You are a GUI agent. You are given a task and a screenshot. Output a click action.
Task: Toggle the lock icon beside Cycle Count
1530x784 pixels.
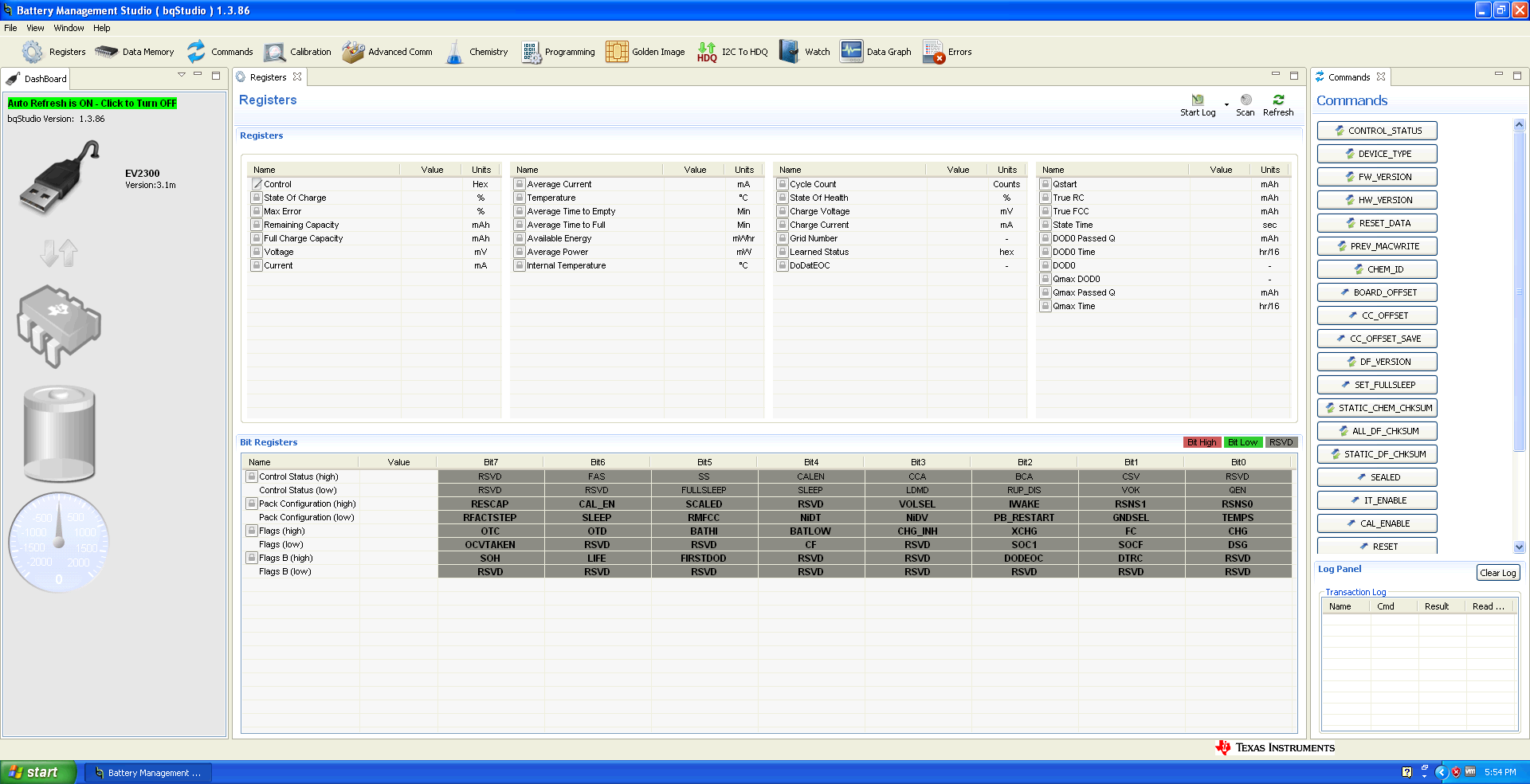(x=783, y=184)
